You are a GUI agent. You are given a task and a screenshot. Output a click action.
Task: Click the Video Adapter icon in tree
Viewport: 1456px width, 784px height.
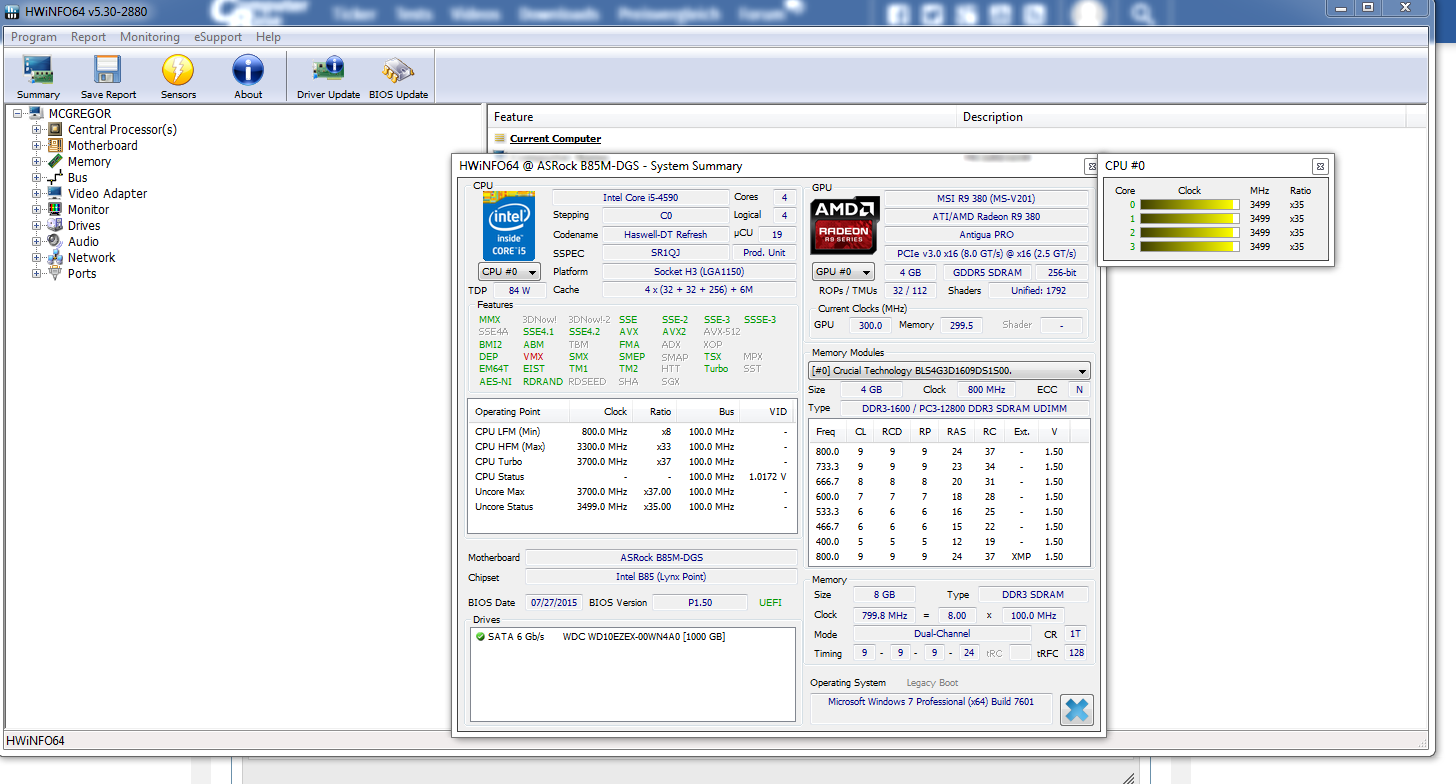pos(55,193)
